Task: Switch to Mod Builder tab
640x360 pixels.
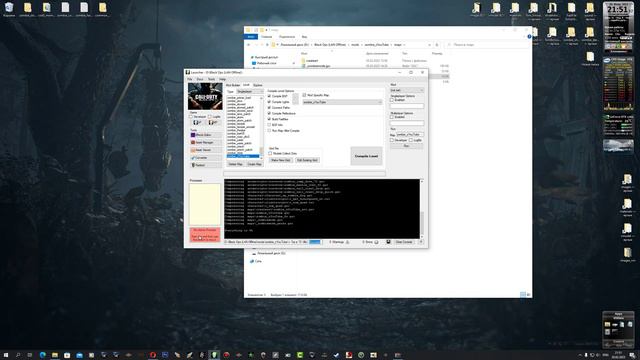Action: coord(233,85)
